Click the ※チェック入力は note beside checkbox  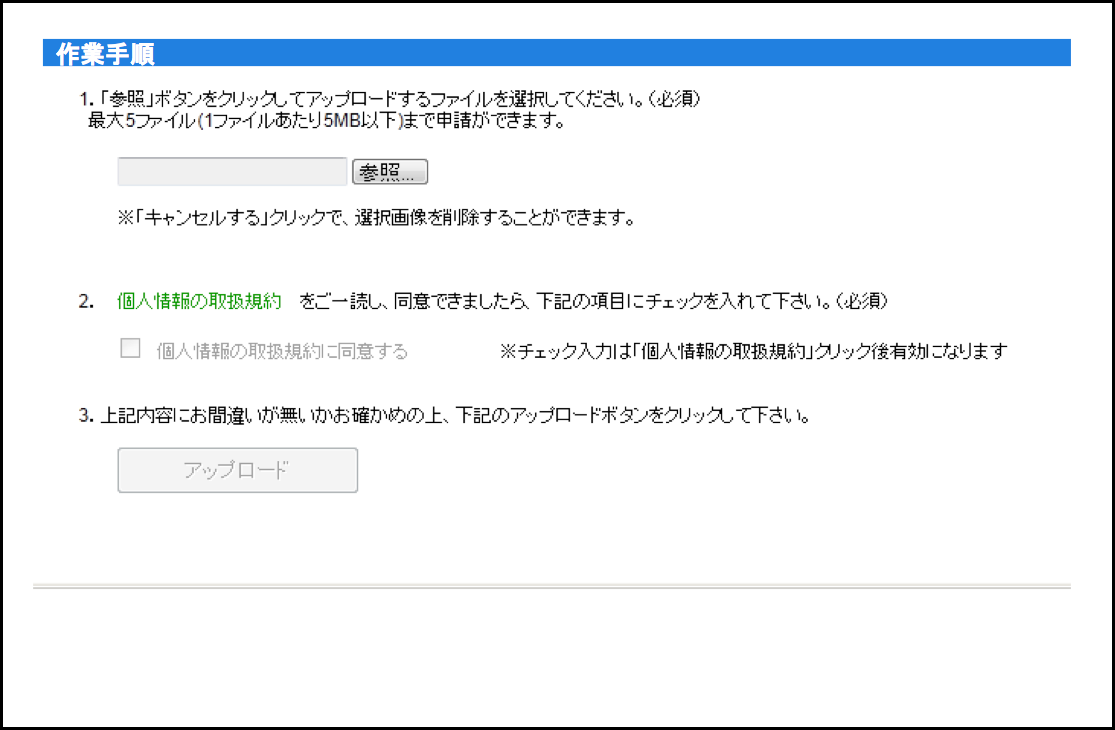click(754, 351)
